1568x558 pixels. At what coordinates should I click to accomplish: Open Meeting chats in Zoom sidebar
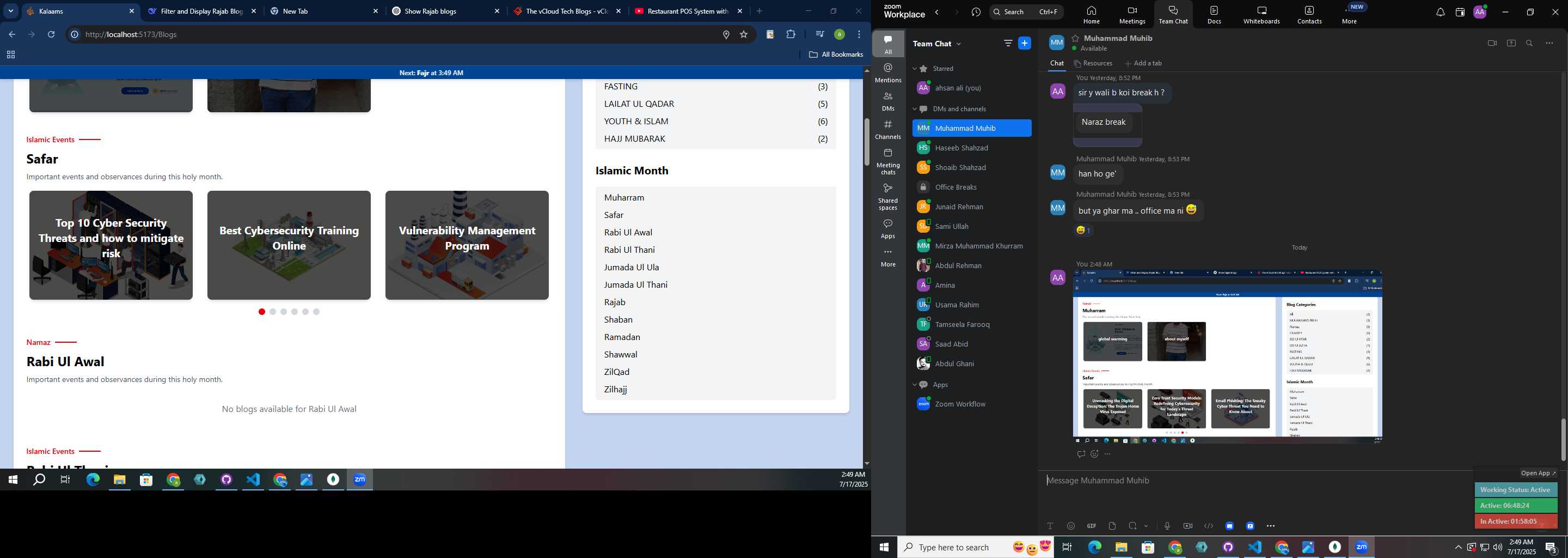point(888,161)
